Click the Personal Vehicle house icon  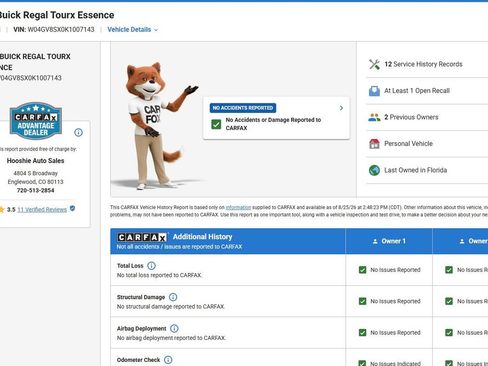point(374,144)
